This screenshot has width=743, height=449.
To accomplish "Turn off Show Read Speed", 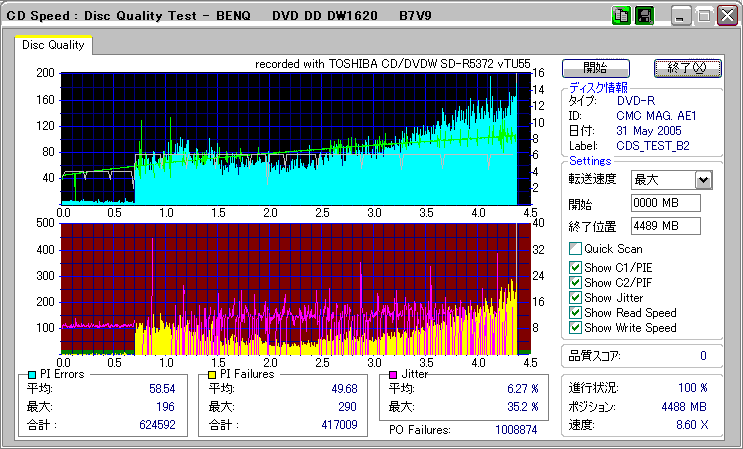I will pyautogui.click(x=574, y=313).
